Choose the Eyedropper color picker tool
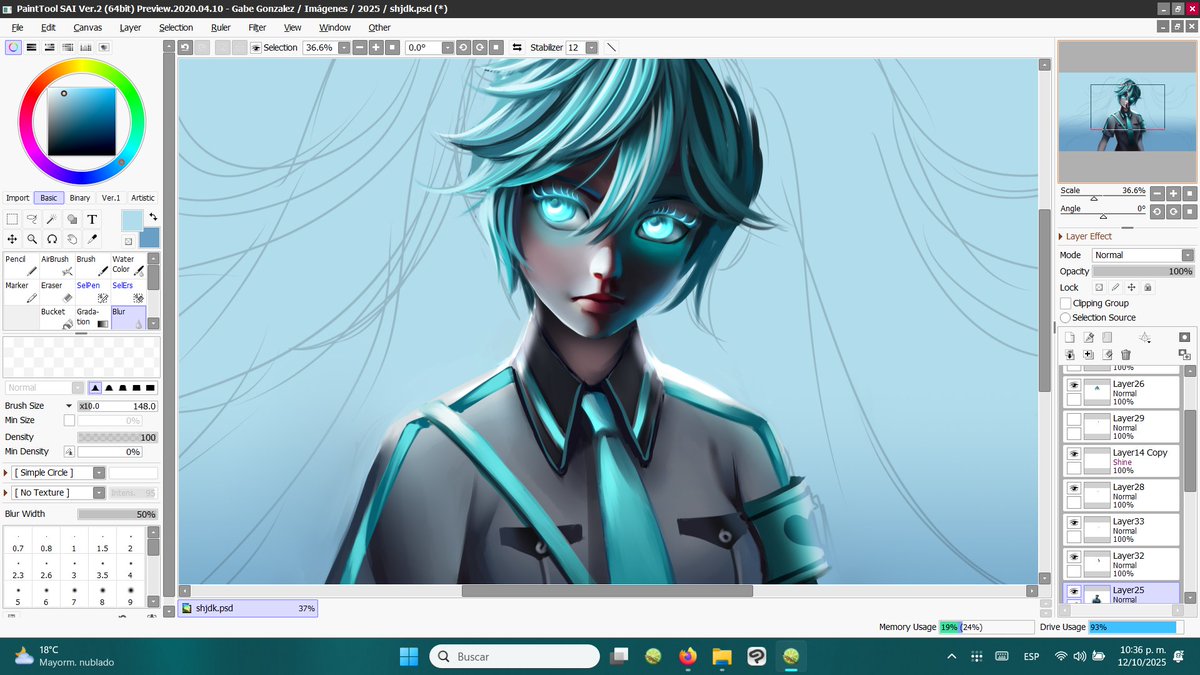This screenshot has height=675, width=1200. [92, 239]
